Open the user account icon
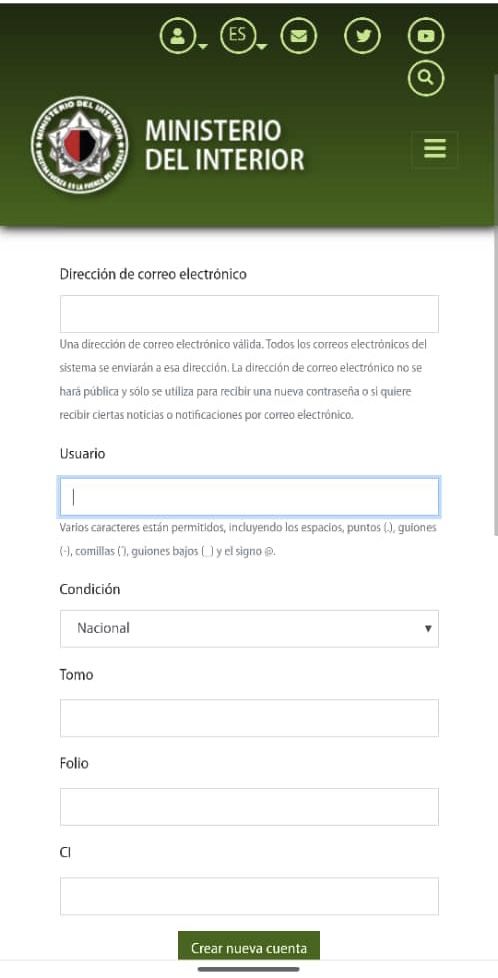 pyautogui.click(x=178, y=36)
